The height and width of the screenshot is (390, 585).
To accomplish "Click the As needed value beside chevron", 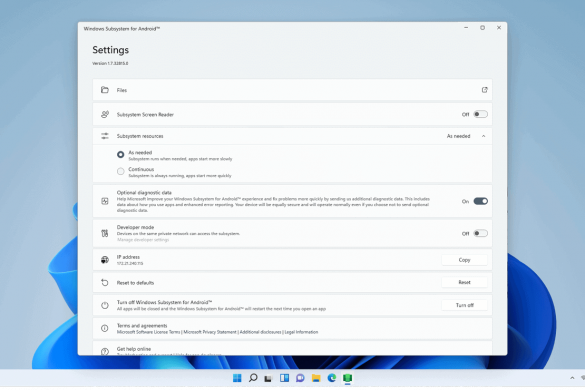I will point(459,136).
